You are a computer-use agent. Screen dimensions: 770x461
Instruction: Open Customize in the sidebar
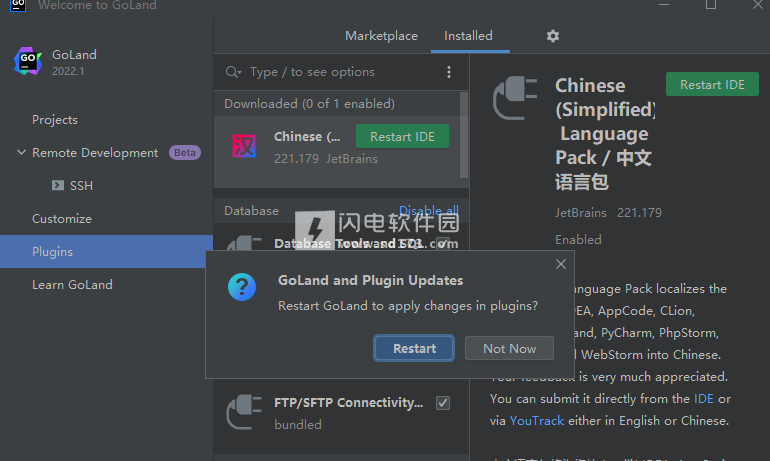[62, 218]
